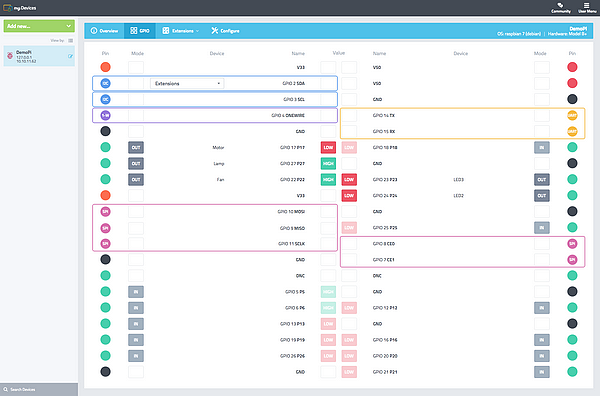Click the I2C pin circle for GPIO 2 SDA

point(106,83)
